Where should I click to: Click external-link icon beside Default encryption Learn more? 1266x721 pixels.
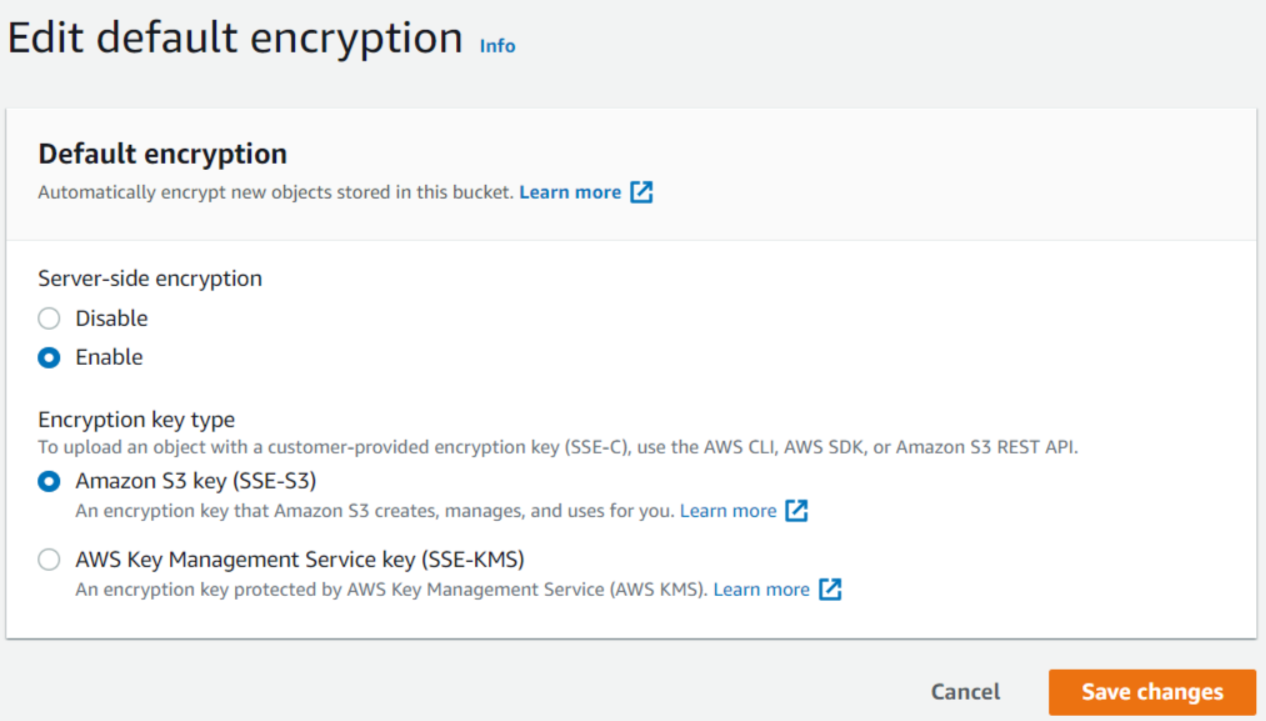(x=641, y=192)
